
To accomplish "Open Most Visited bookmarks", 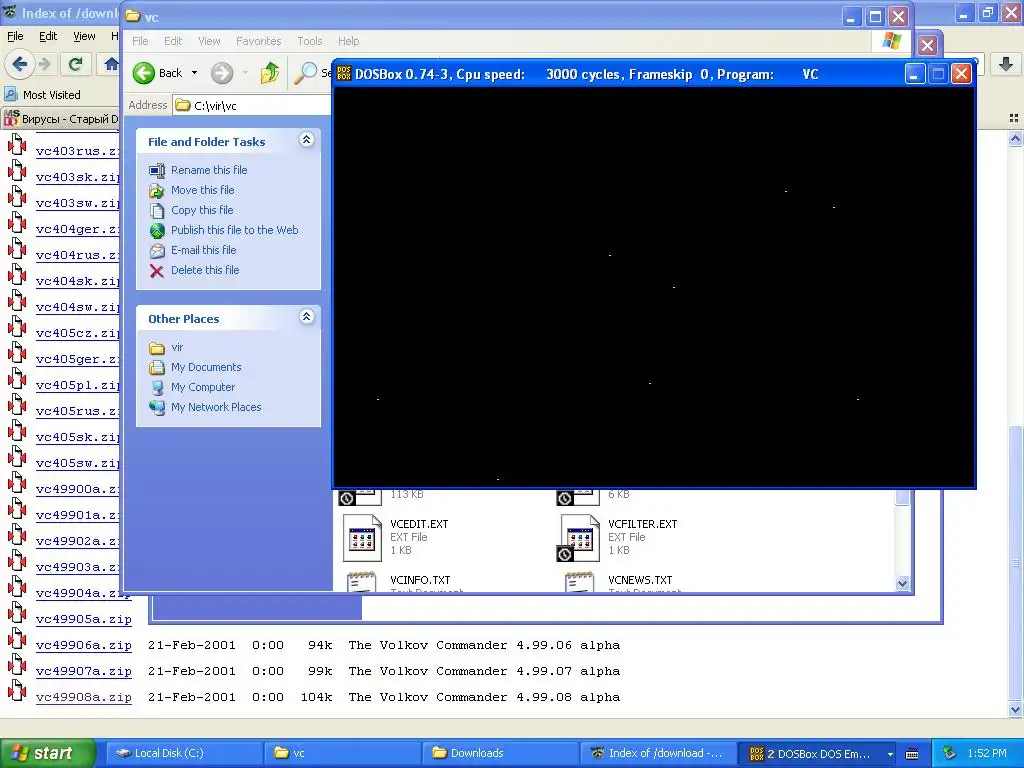I will click(43, 95).
